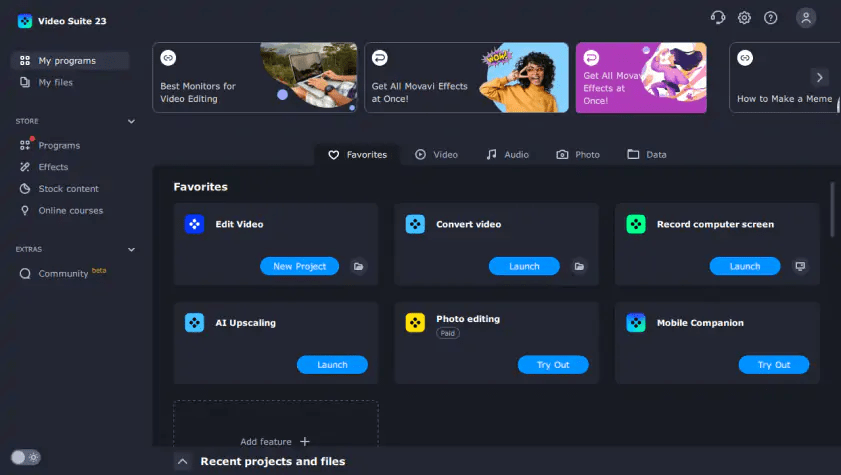Screen dimensions: 841x475
Task: Click round icon on Get All Movavi Effects banner
Action: click(x=380, y=58)
